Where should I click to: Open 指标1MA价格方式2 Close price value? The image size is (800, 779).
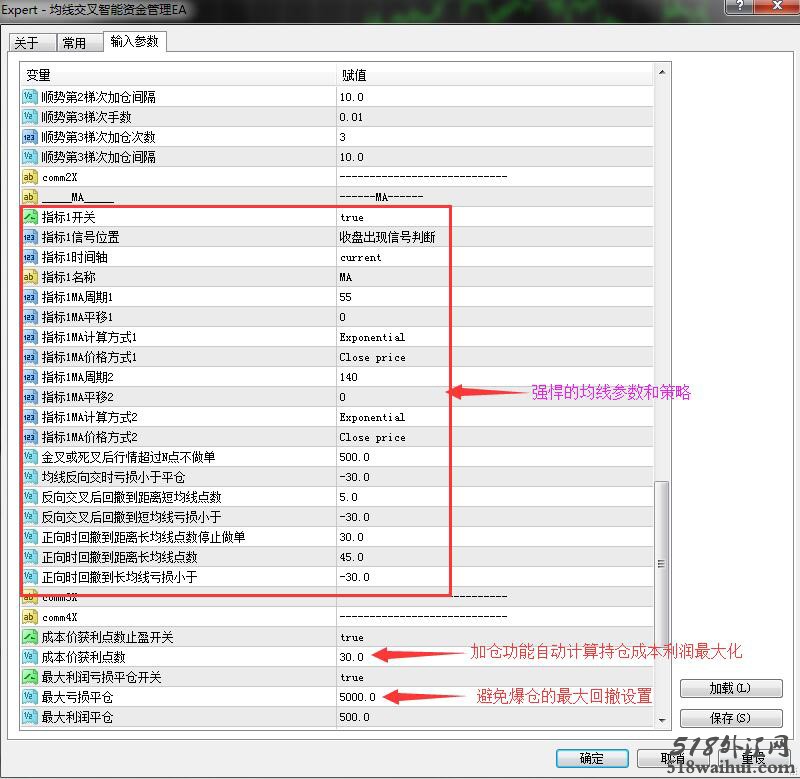click(372, 437)
